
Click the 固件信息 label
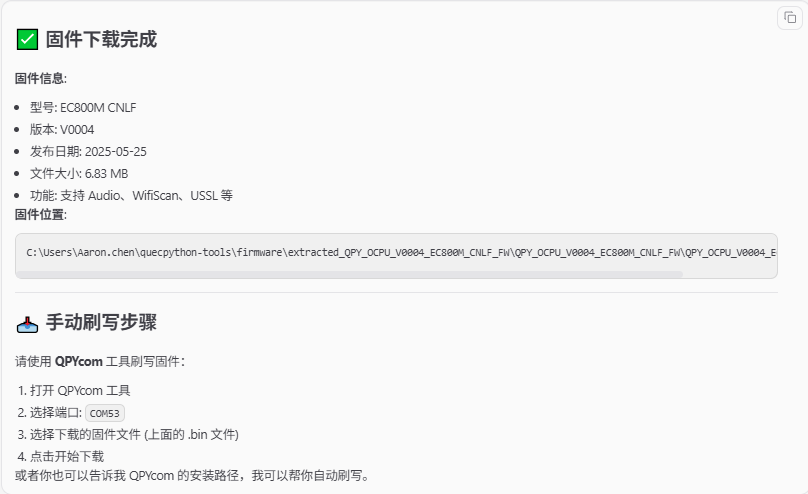[x=41, y=78]
